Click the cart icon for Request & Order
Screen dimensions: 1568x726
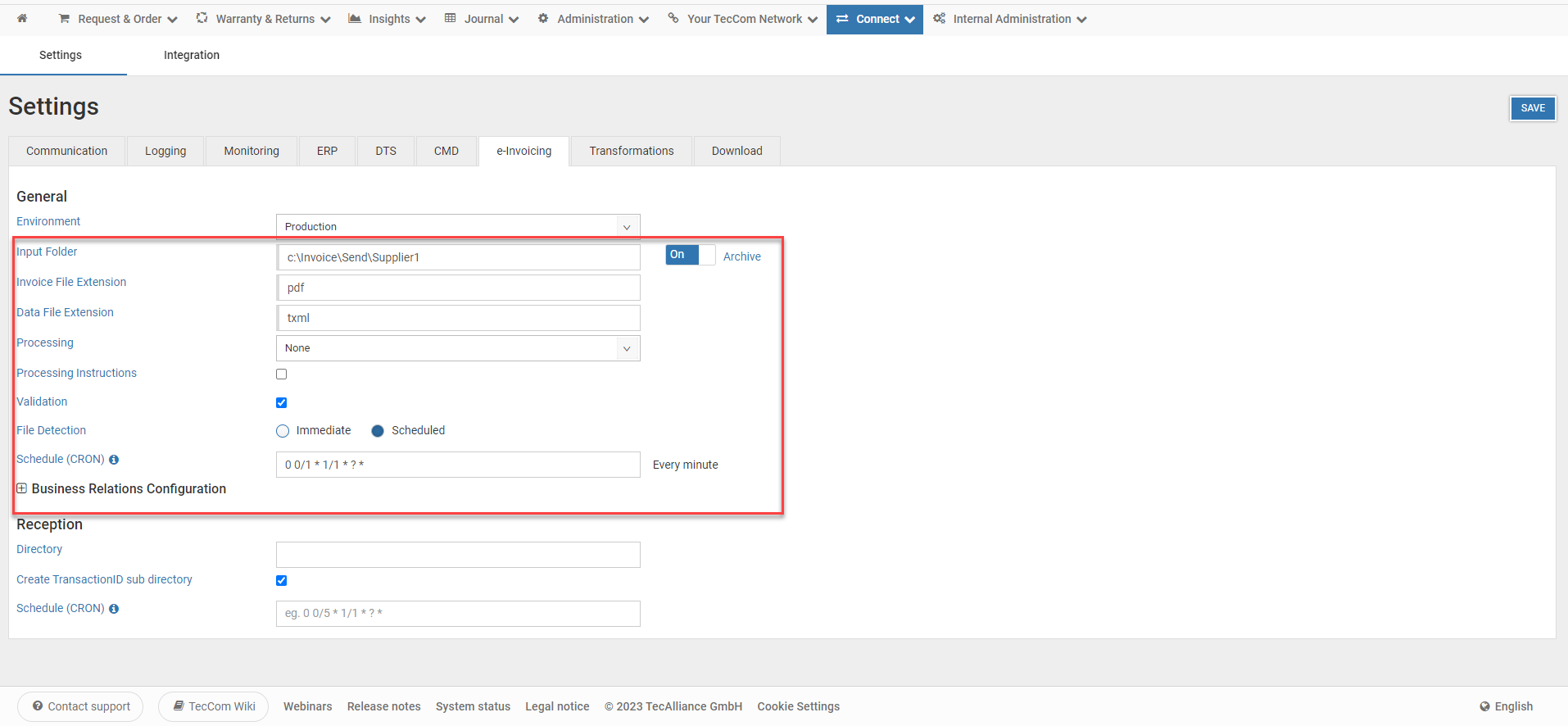[x=64, y=18]
